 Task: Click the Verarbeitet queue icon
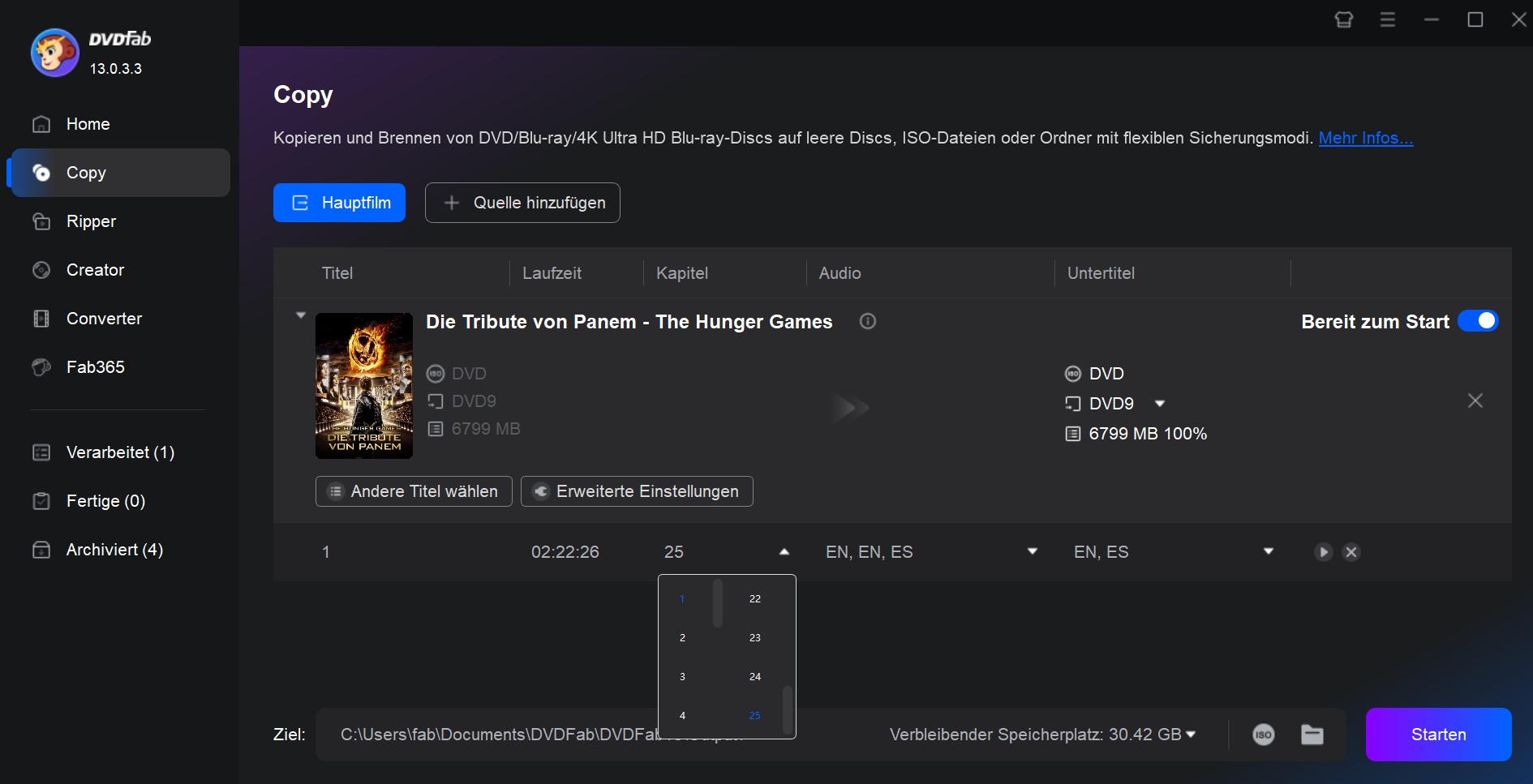41,452
